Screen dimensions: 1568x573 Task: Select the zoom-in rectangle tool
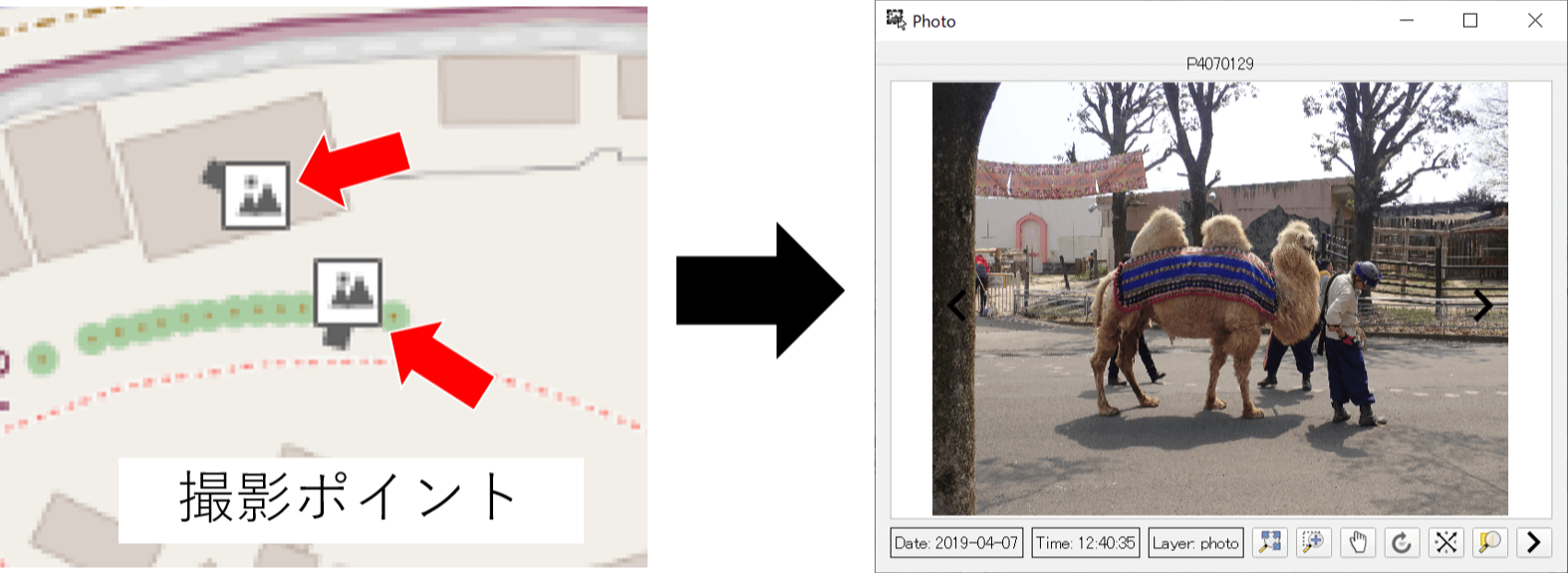1314,542
